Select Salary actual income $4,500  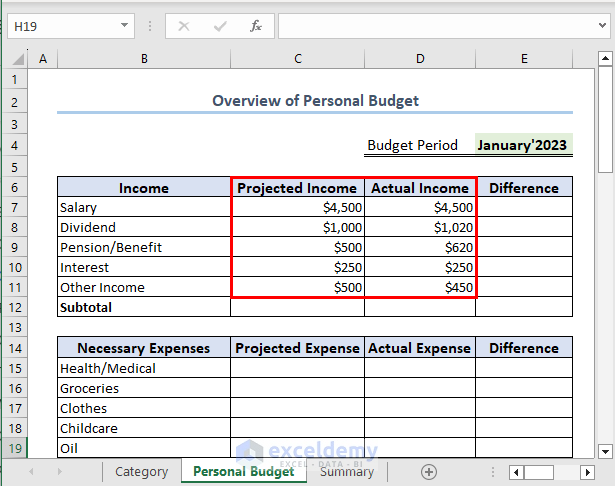click(x=420, y=207)
